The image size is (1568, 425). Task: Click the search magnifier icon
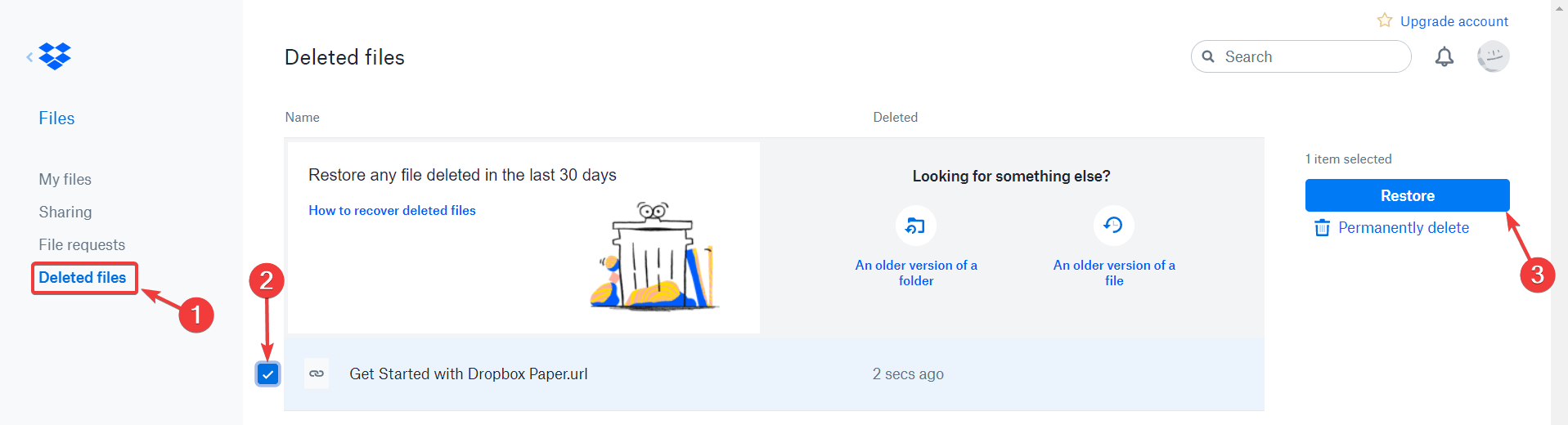[1208, 56]
